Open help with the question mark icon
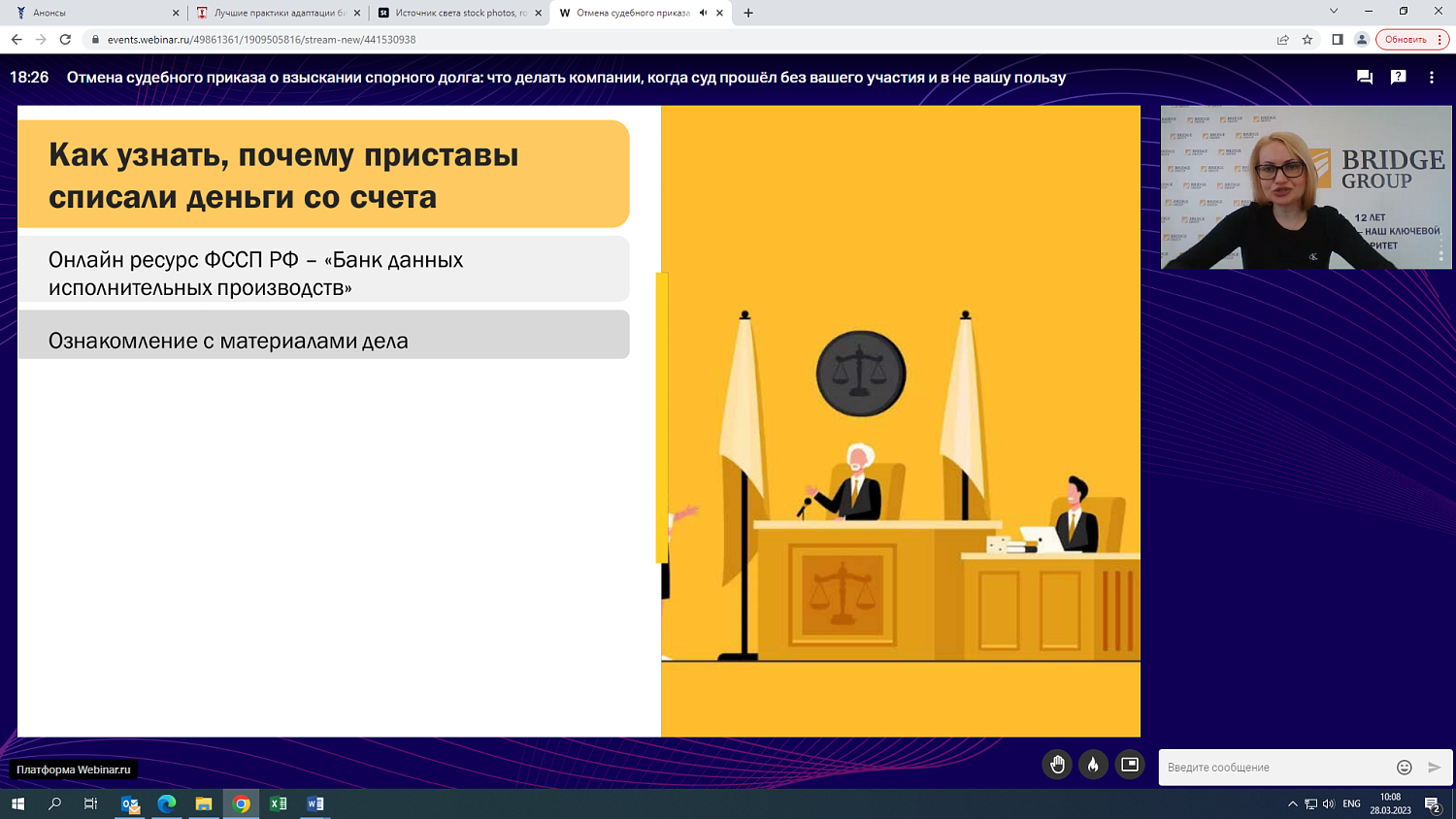The height and width of the screenshot is (819, 1456). tap(1398, 75)
